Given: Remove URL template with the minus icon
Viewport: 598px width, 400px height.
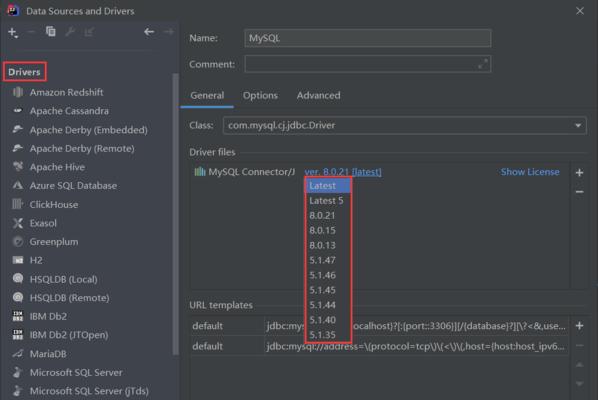Looking at the screenshot, I should 579,345.
